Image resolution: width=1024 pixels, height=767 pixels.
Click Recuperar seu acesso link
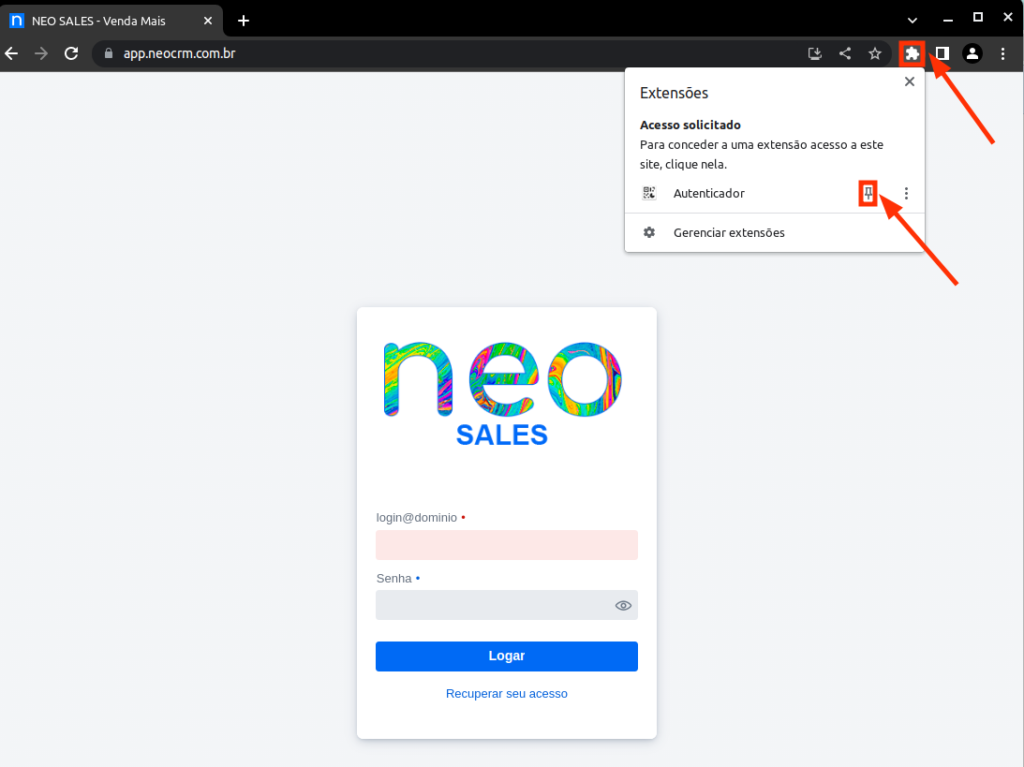[506, 693]
